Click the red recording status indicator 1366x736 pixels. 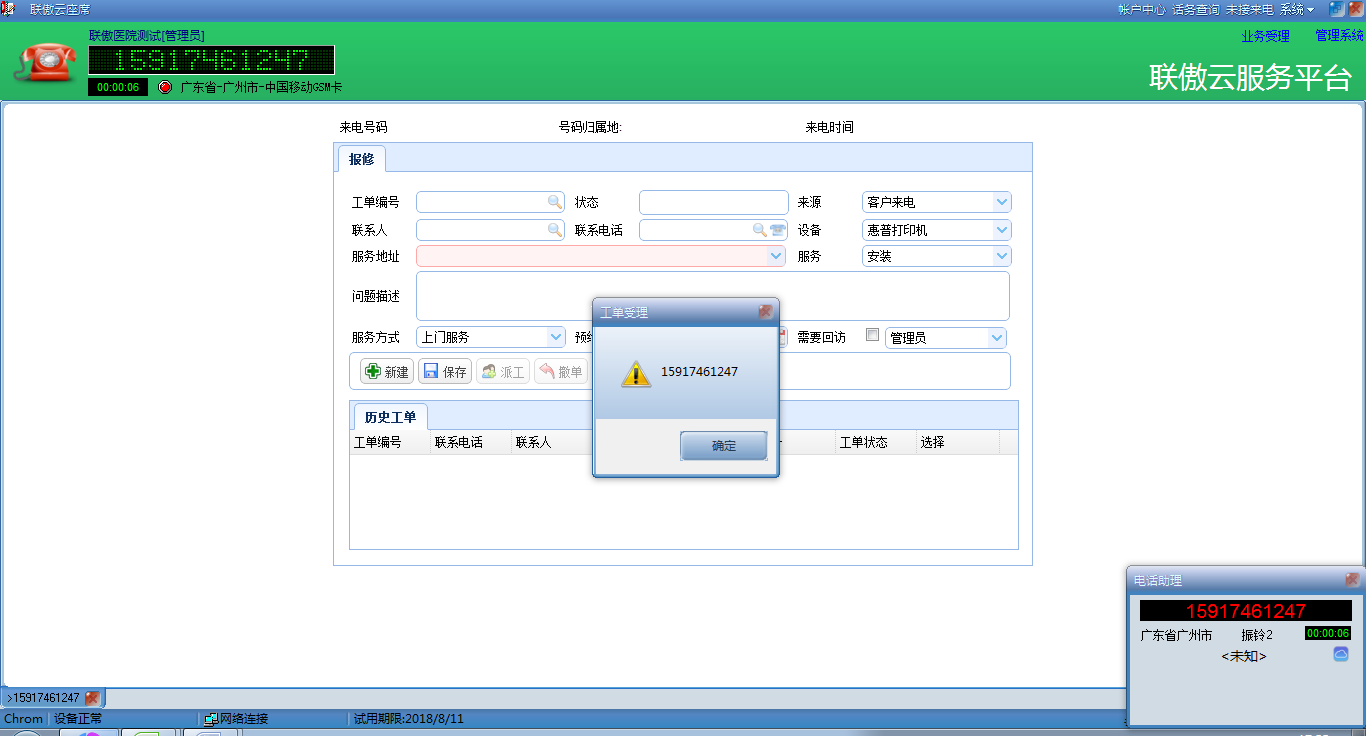165,87
